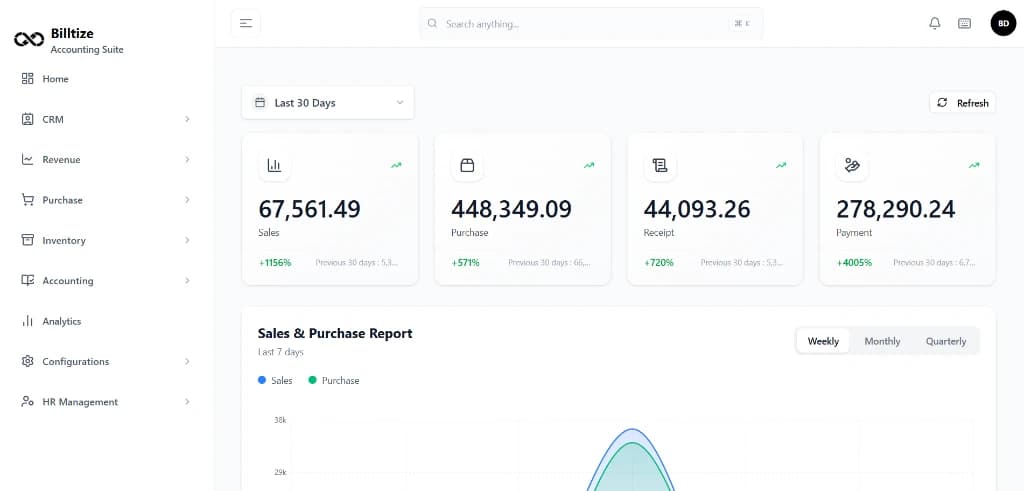This screenshot has width=1024, height=491.
Task: Open the Home menu item
Action: click(x=106, y=79)
